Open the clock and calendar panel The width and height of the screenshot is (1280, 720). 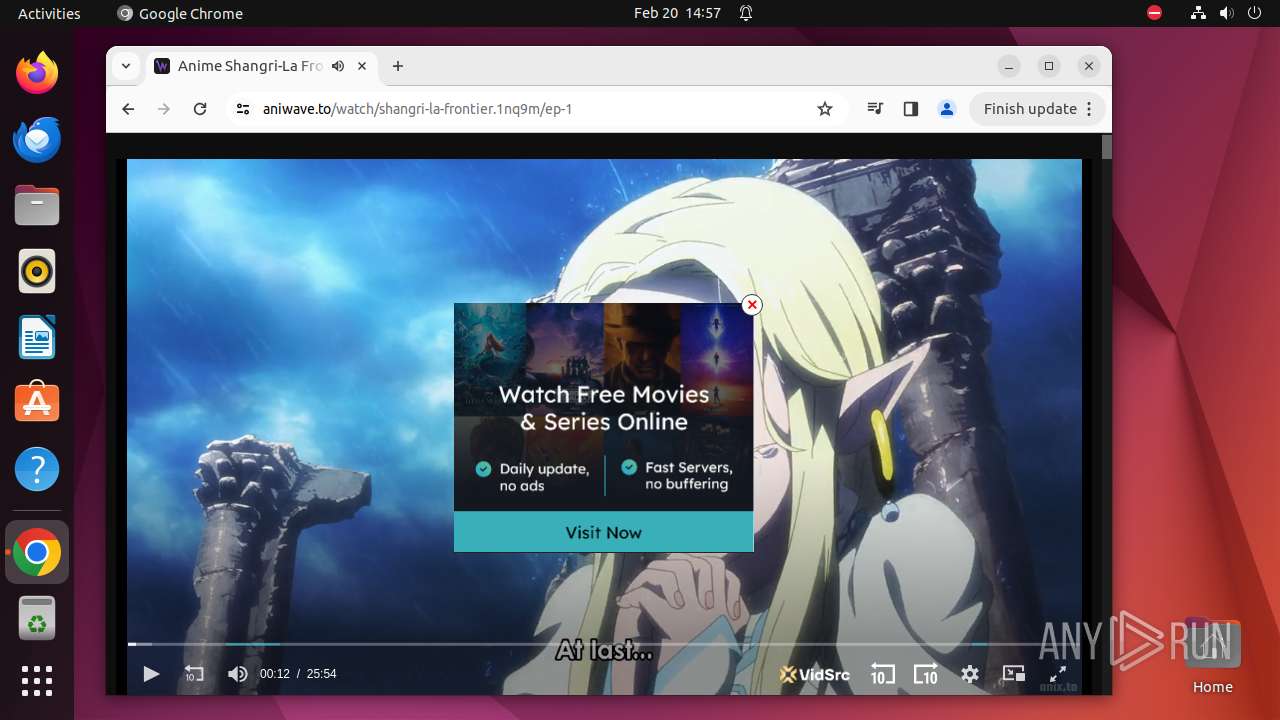click(677, 13)
